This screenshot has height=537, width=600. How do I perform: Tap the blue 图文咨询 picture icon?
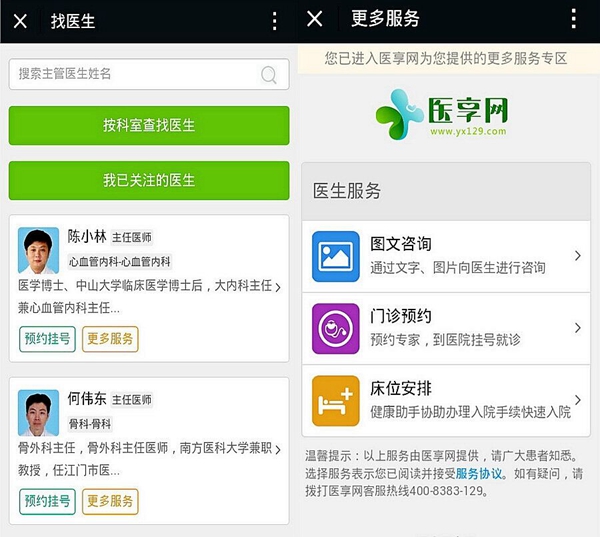tap(336, 256)
